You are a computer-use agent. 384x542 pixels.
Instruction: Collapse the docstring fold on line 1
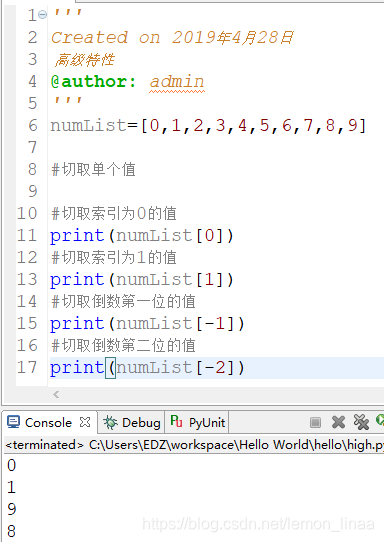pos(43,15)
